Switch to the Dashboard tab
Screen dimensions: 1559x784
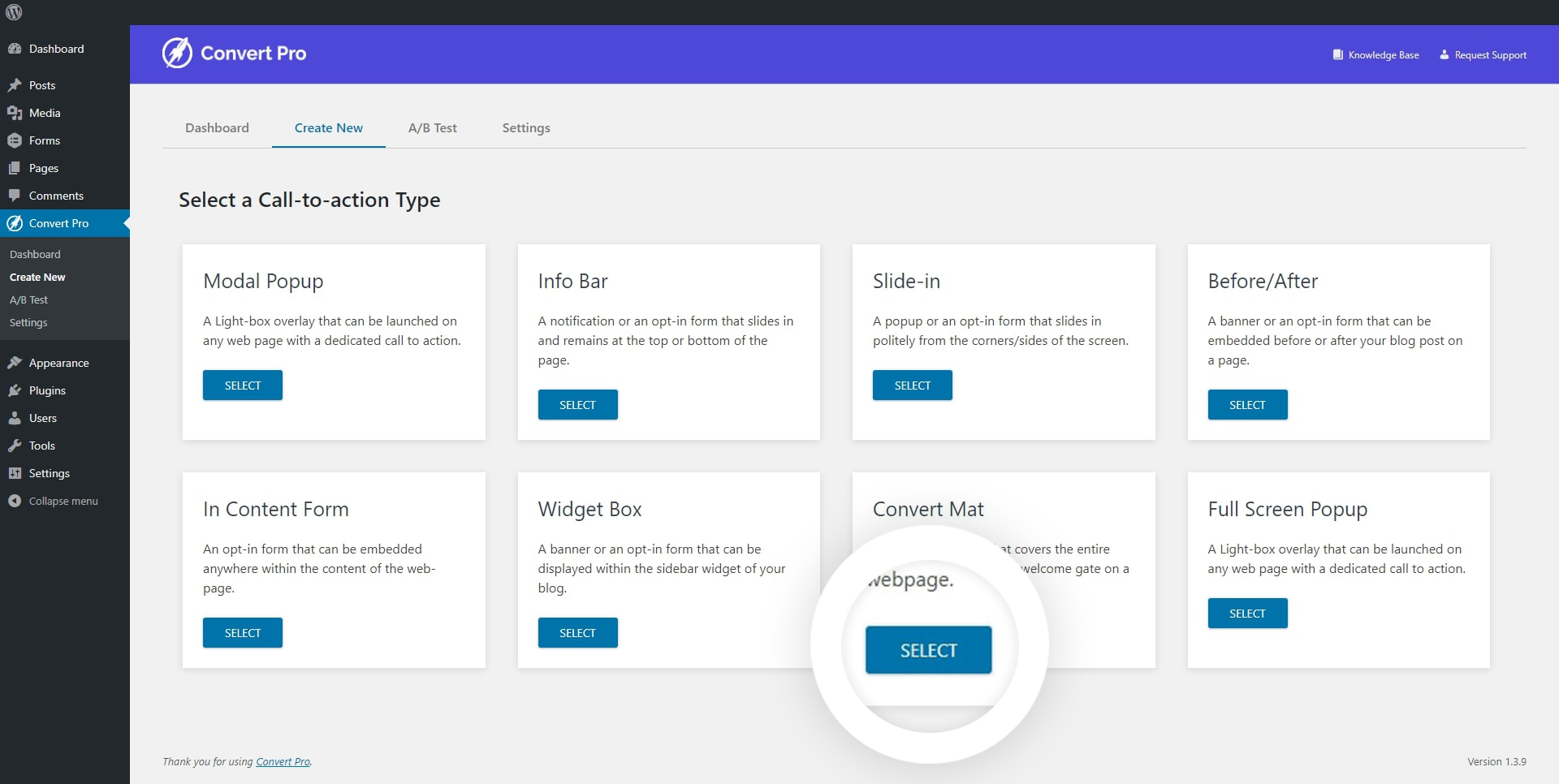pyautogui.click(x=217, y=127)
